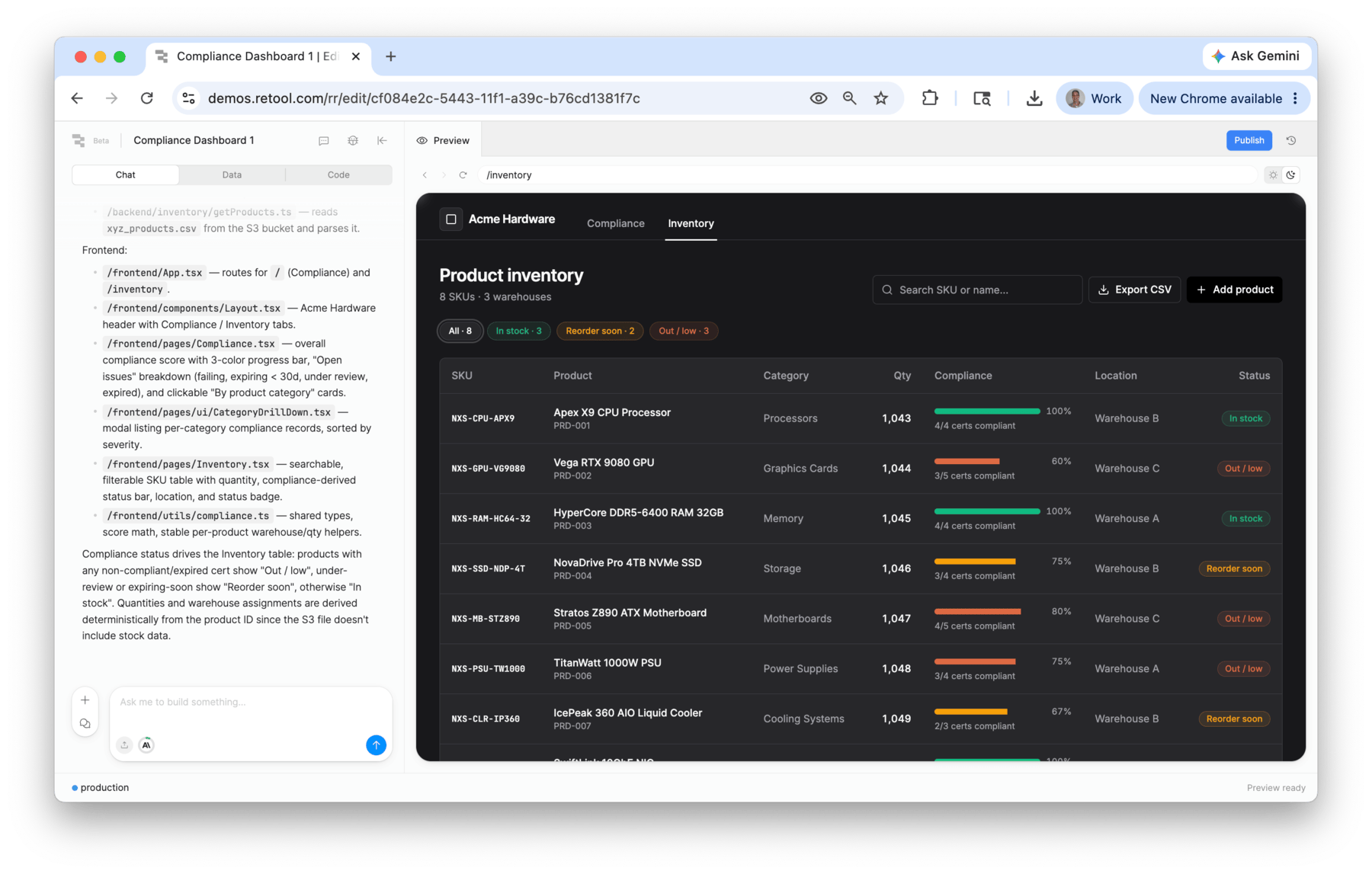Send the chat prompt with blue arrow
Viewport: 1372px width, 874px height.
pyautogui.click(x=376, y=744)
